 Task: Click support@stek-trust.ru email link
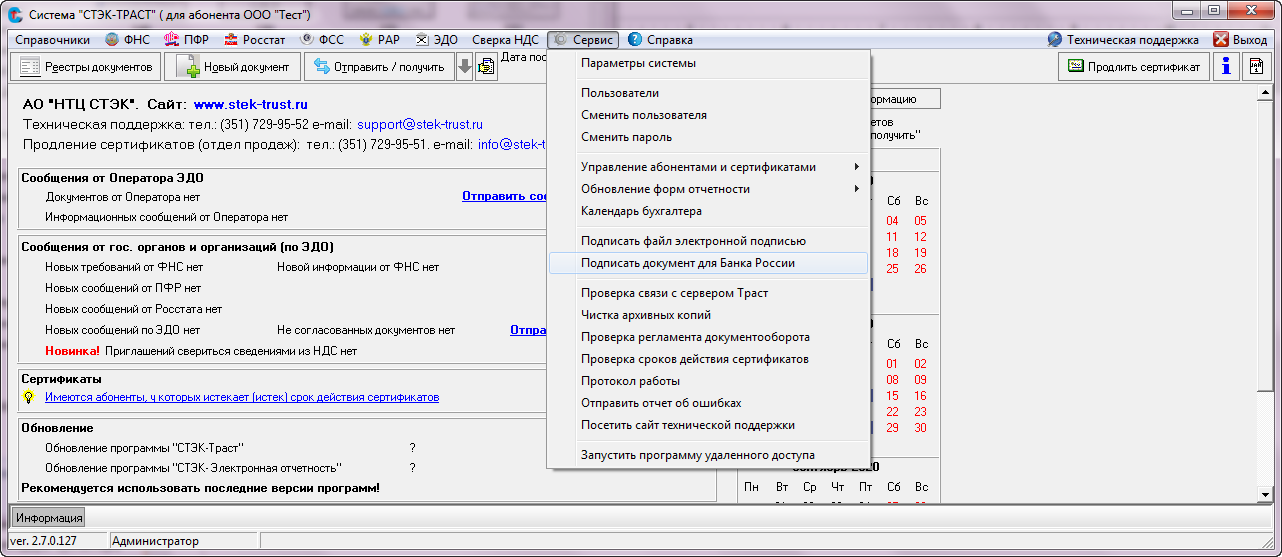[420, 125]
